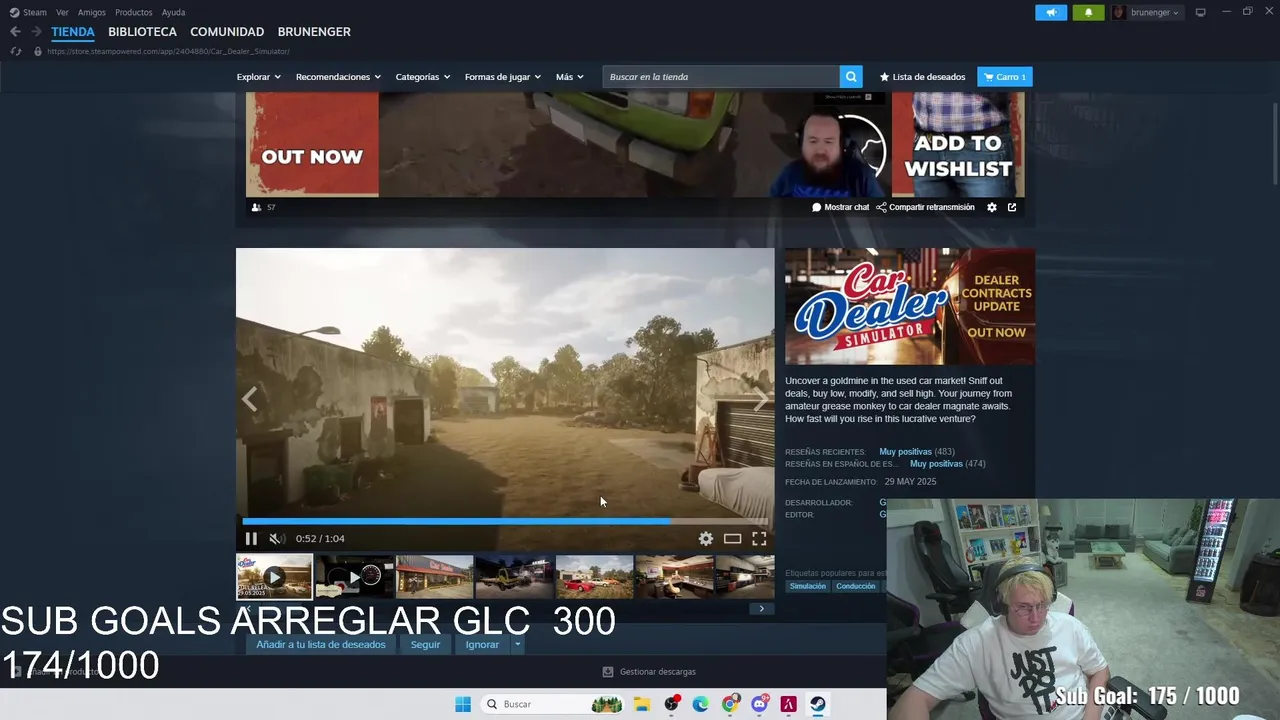Open the announcements megaphone button
Image resolution: width=1280 pixels, height=720 pixels.
point(1051,12)
